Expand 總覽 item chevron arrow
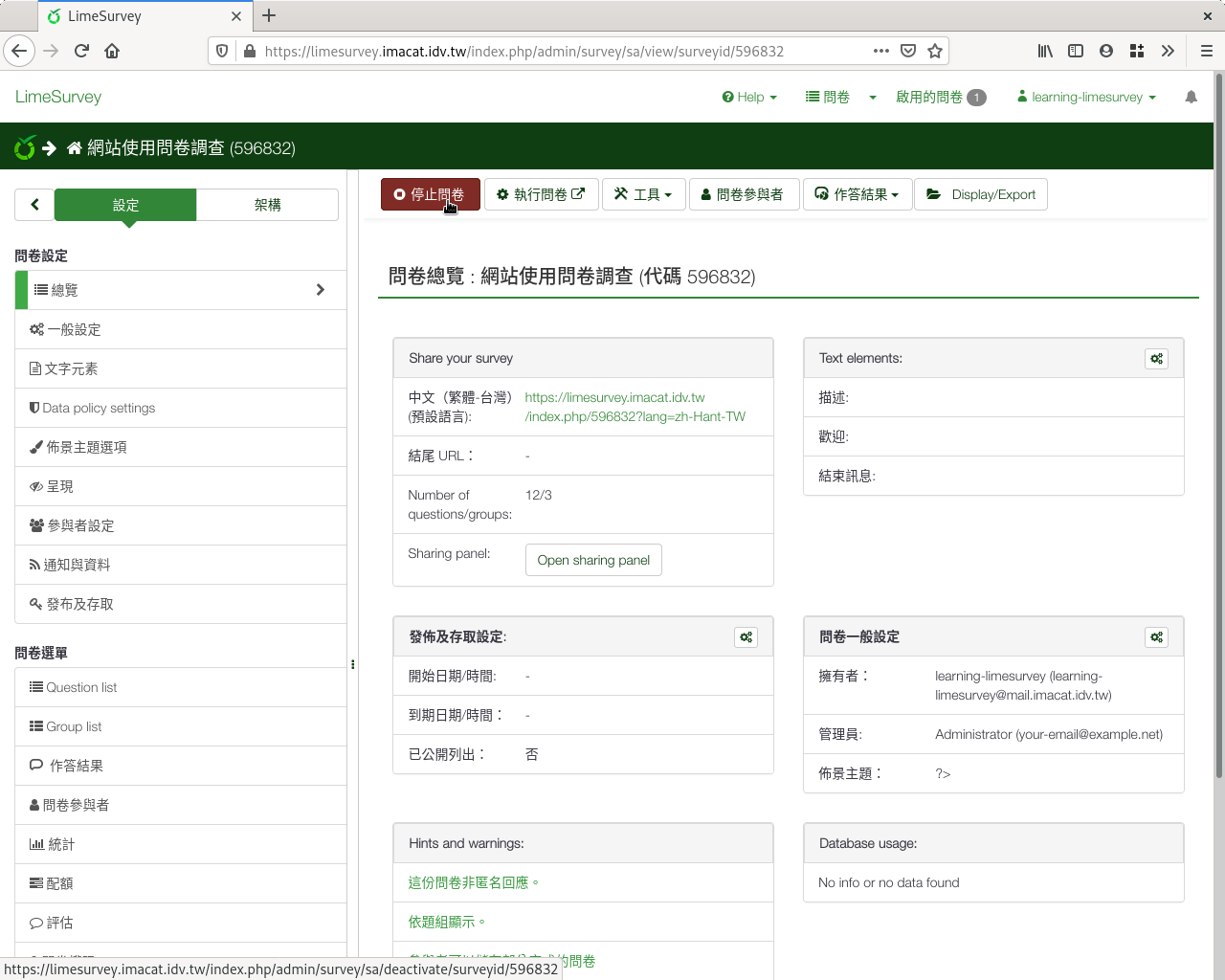1225x980 pixels. 321,290
